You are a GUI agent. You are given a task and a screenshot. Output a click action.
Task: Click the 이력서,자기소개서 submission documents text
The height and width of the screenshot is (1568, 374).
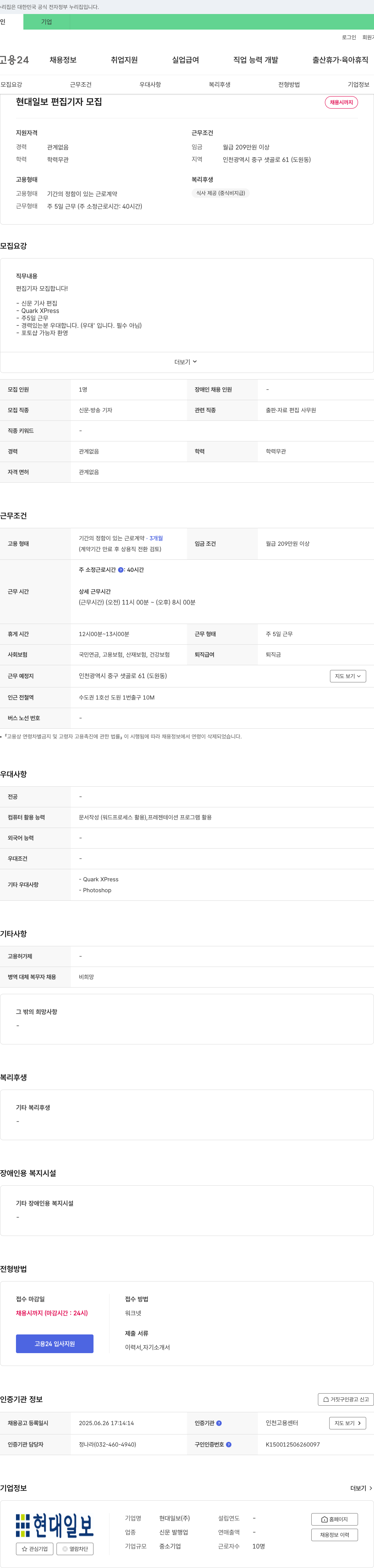pyautogui.click(x=147, y=1348)
